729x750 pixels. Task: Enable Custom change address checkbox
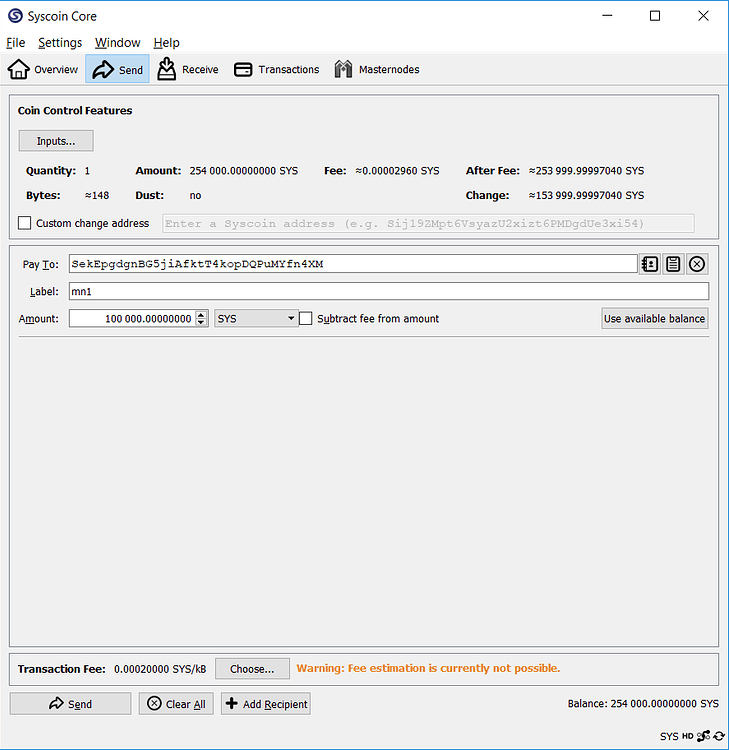(24, 223)
